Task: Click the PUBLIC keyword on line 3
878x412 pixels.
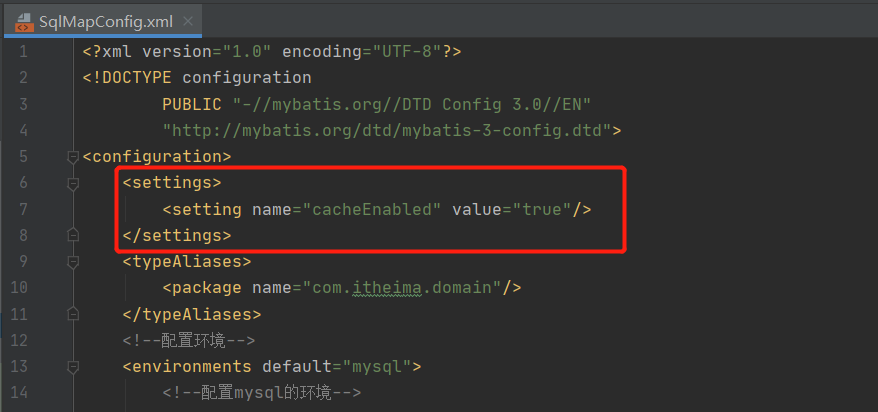Action: coord(192,104)
